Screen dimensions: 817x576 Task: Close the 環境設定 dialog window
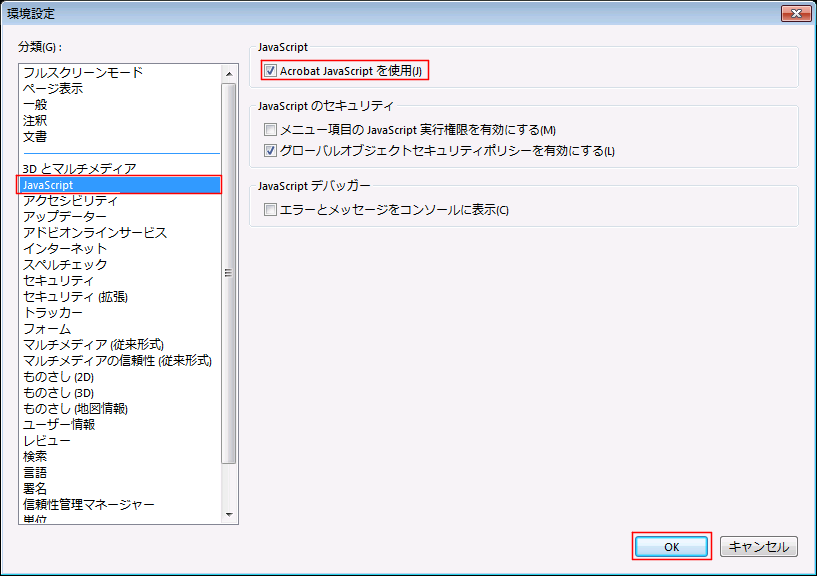point(797,14)
